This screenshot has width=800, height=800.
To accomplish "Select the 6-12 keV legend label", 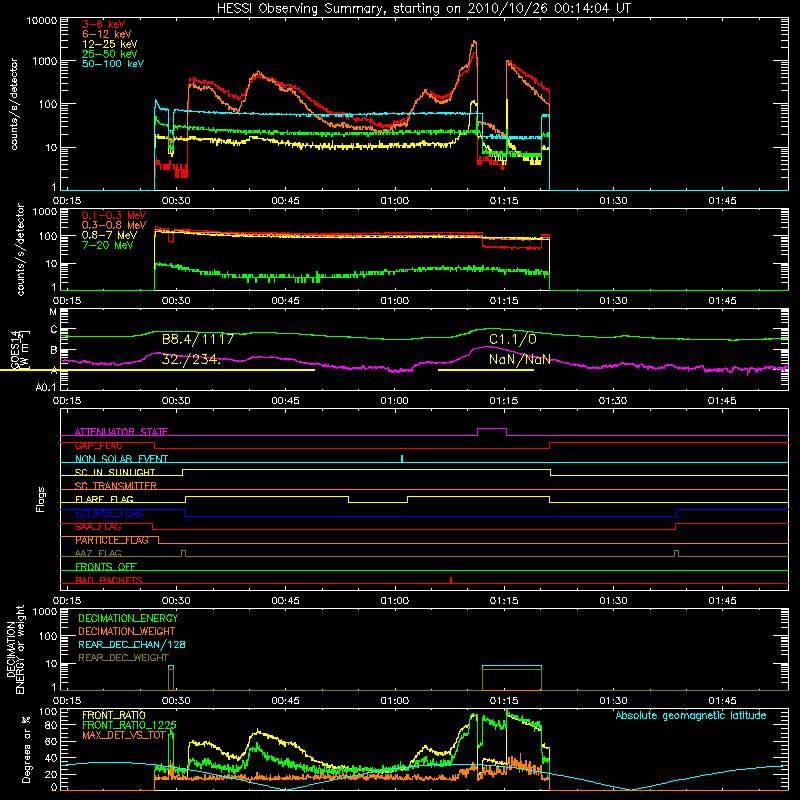I will click(107, 34).
